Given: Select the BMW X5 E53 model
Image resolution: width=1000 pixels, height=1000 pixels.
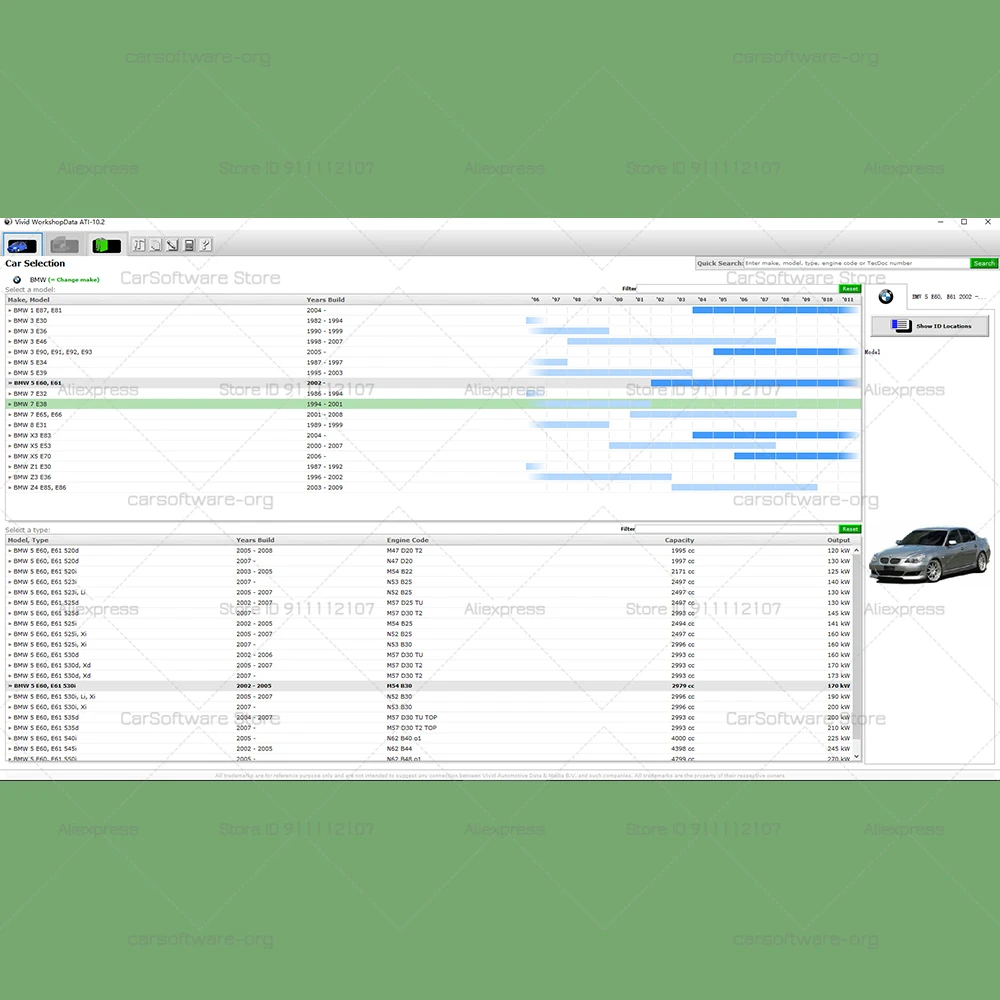Looking at the screenshot, I should 433,446.
